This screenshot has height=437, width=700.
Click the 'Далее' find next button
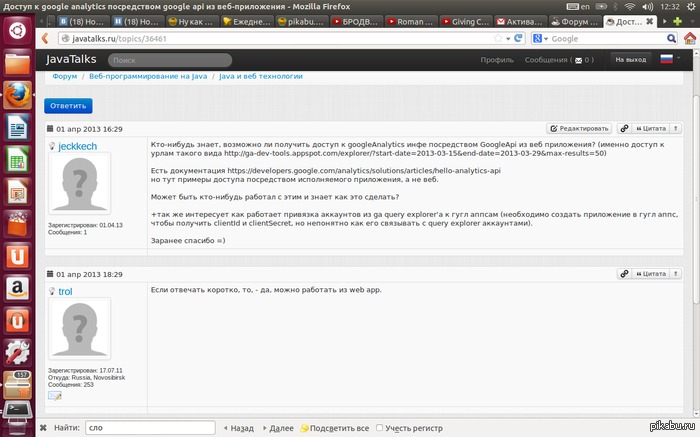coord(278,428)
